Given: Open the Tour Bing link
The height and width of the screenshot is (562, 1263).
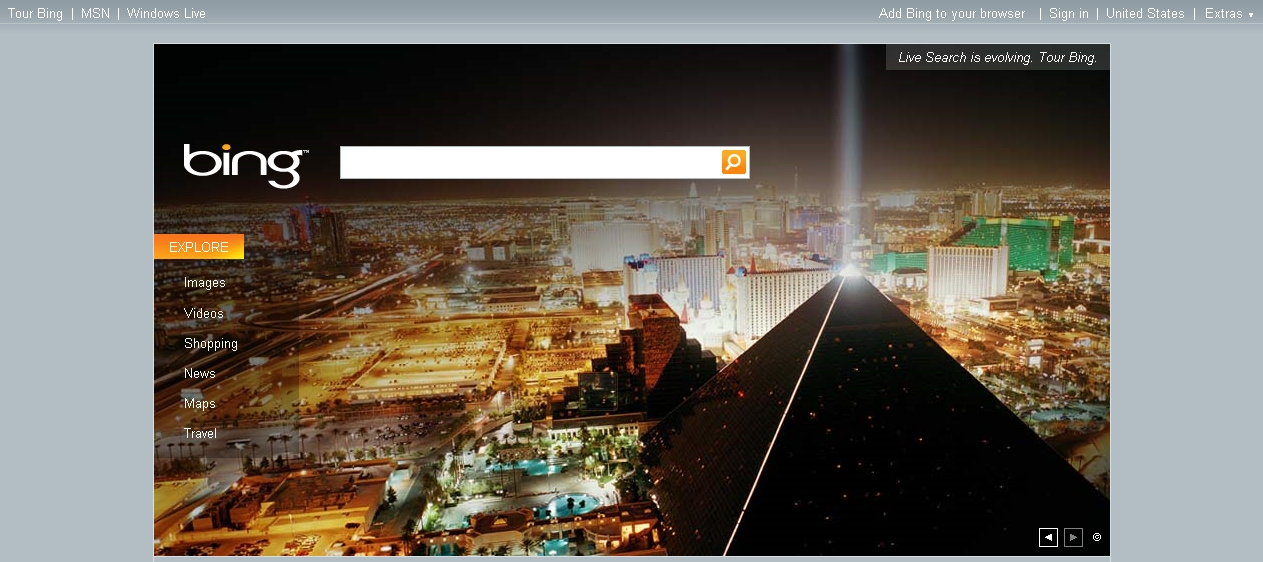Looking at the screenshot, I should tap(35, 14).
